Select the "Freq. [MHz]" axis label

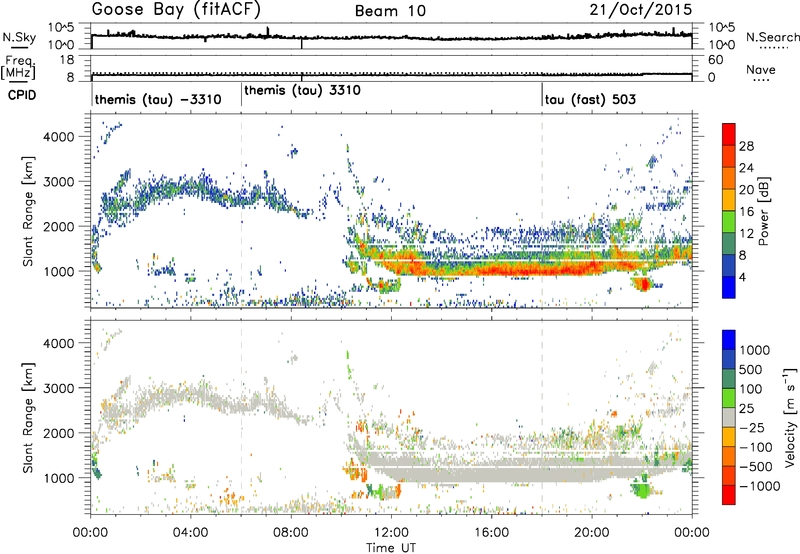(18, 67)
